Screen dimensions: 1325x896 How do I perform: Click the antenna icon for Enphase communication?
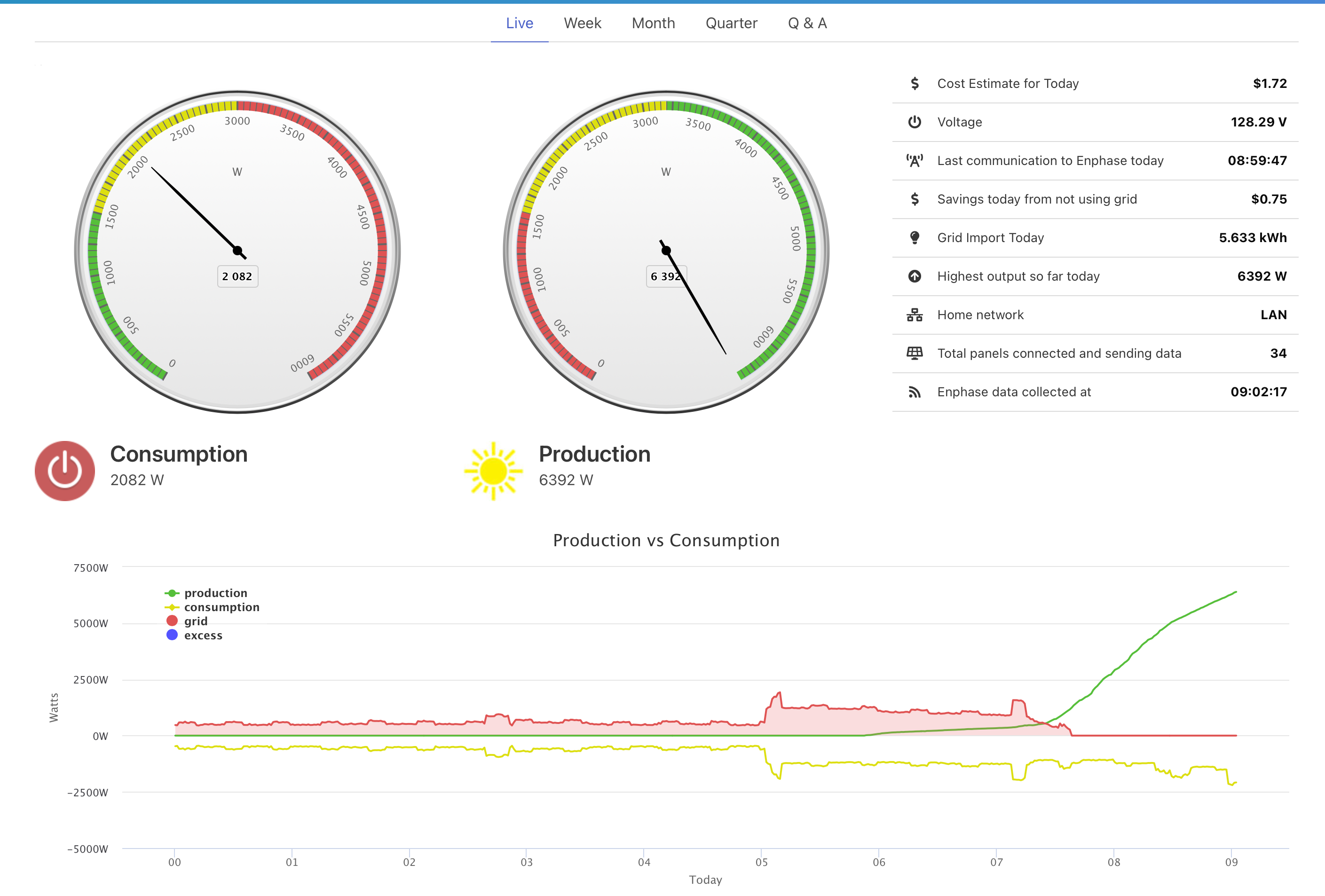(915, 161)
